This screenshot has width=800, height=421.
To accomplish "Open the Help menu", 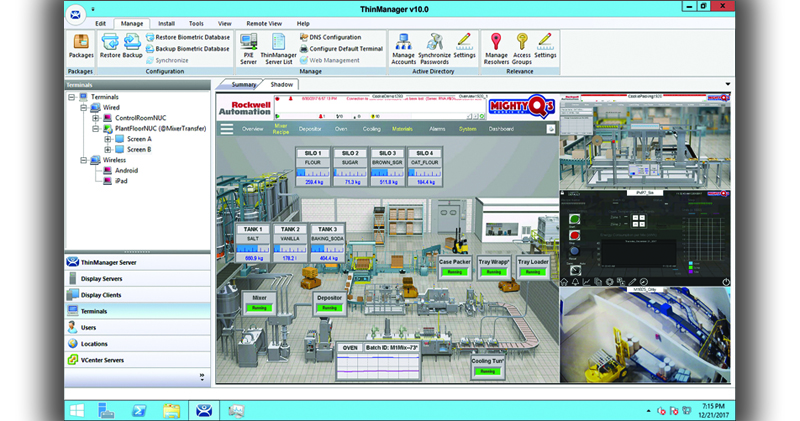I will click(x=303, y=23).
